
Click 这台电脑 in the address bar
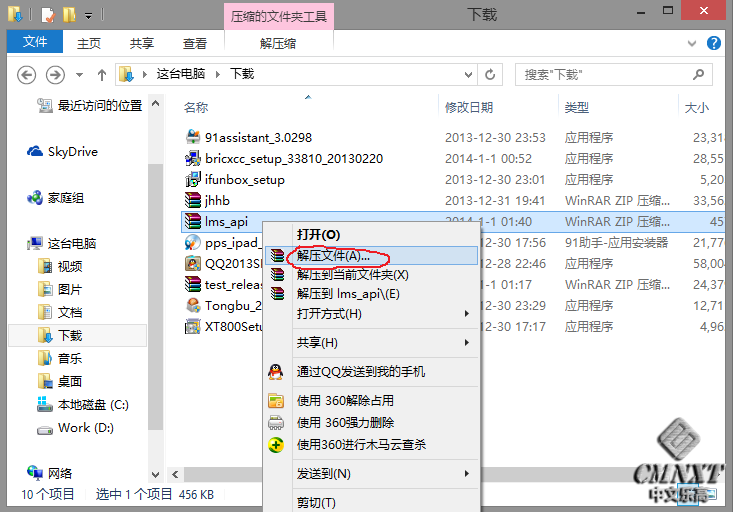(181, 74)
